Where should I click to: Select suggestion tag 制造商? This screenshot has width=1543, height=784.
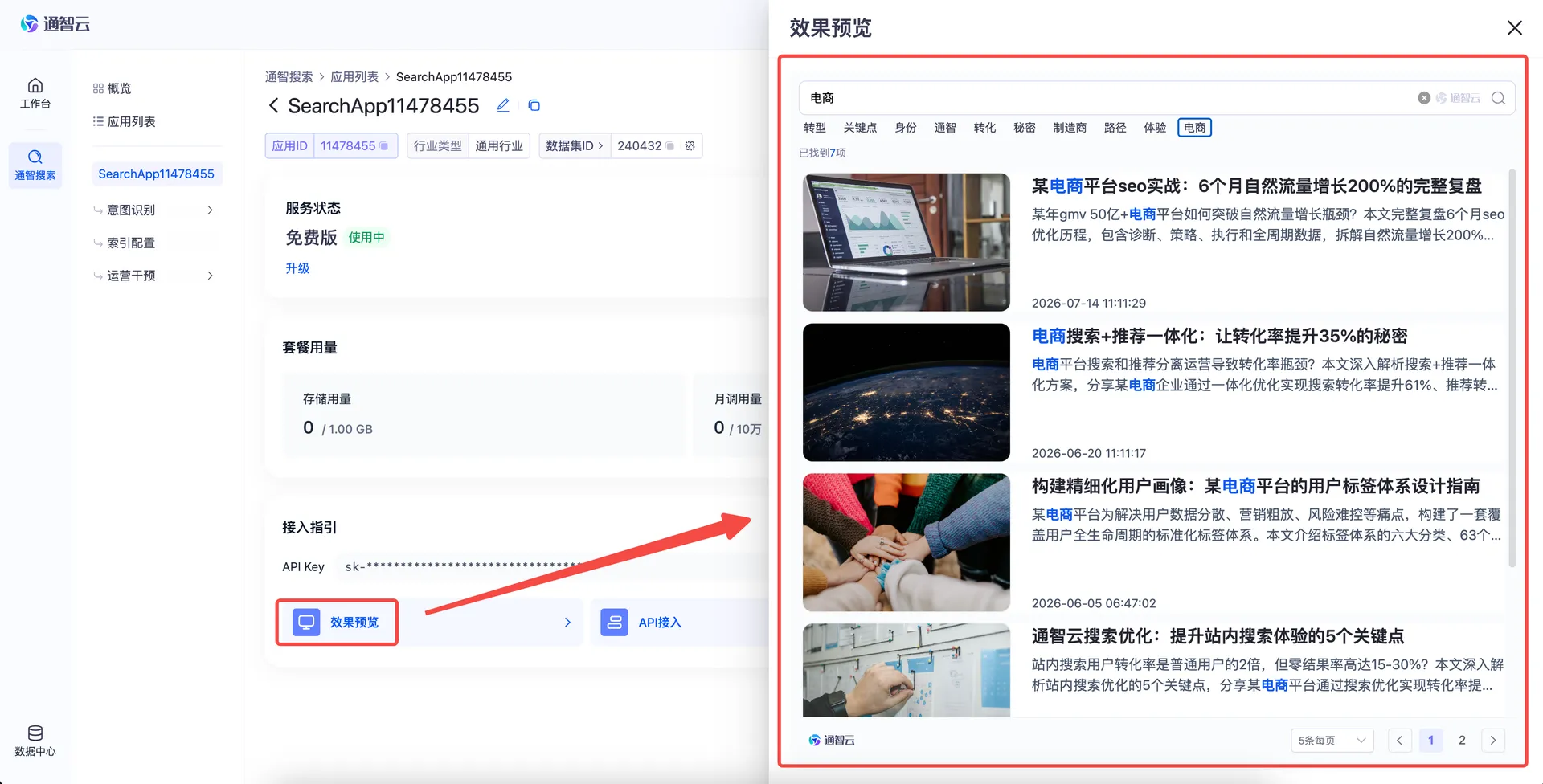click(1070, 128)
